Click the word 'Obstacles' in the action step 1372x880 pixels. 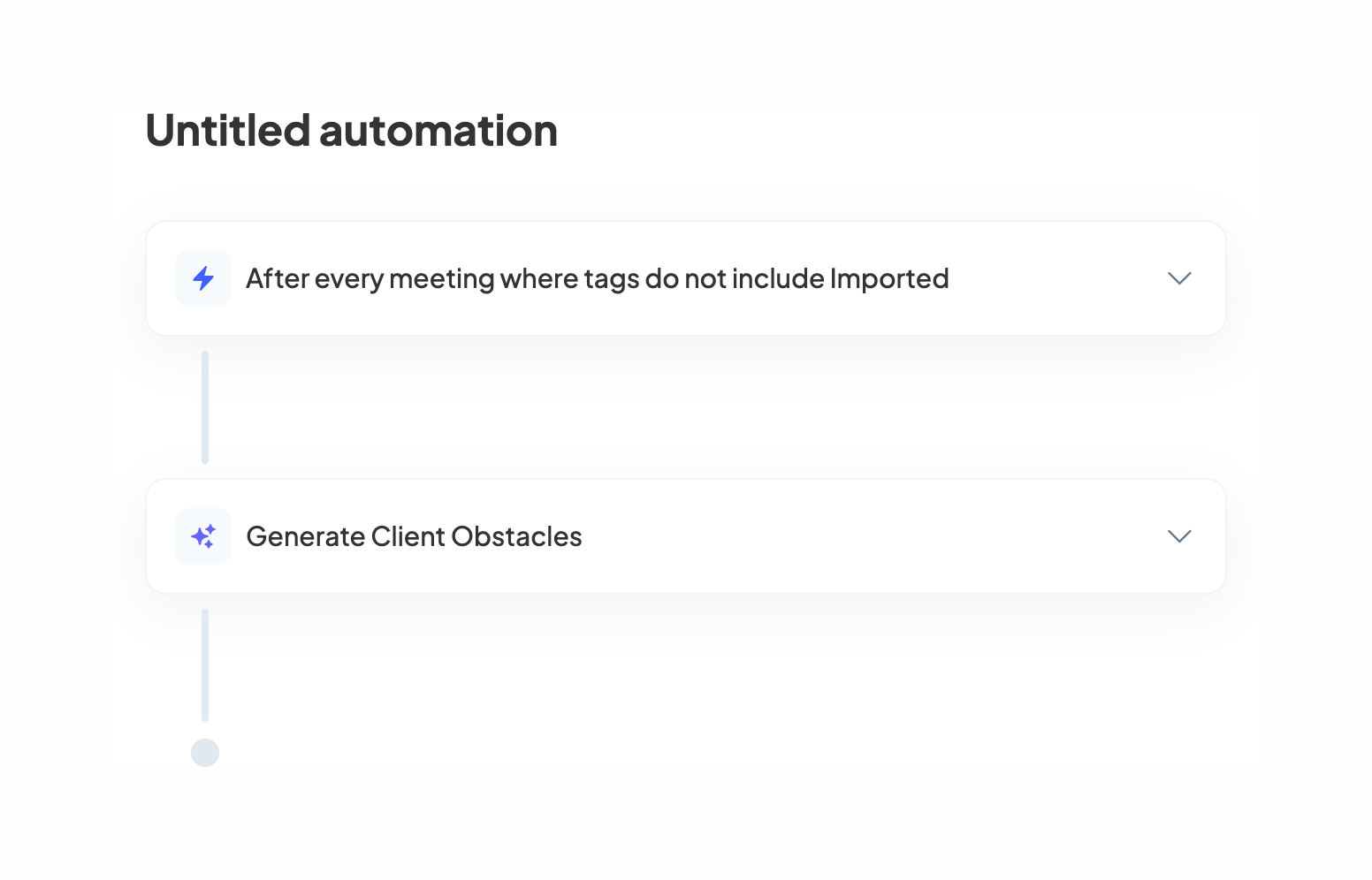[x=516, y=536]
